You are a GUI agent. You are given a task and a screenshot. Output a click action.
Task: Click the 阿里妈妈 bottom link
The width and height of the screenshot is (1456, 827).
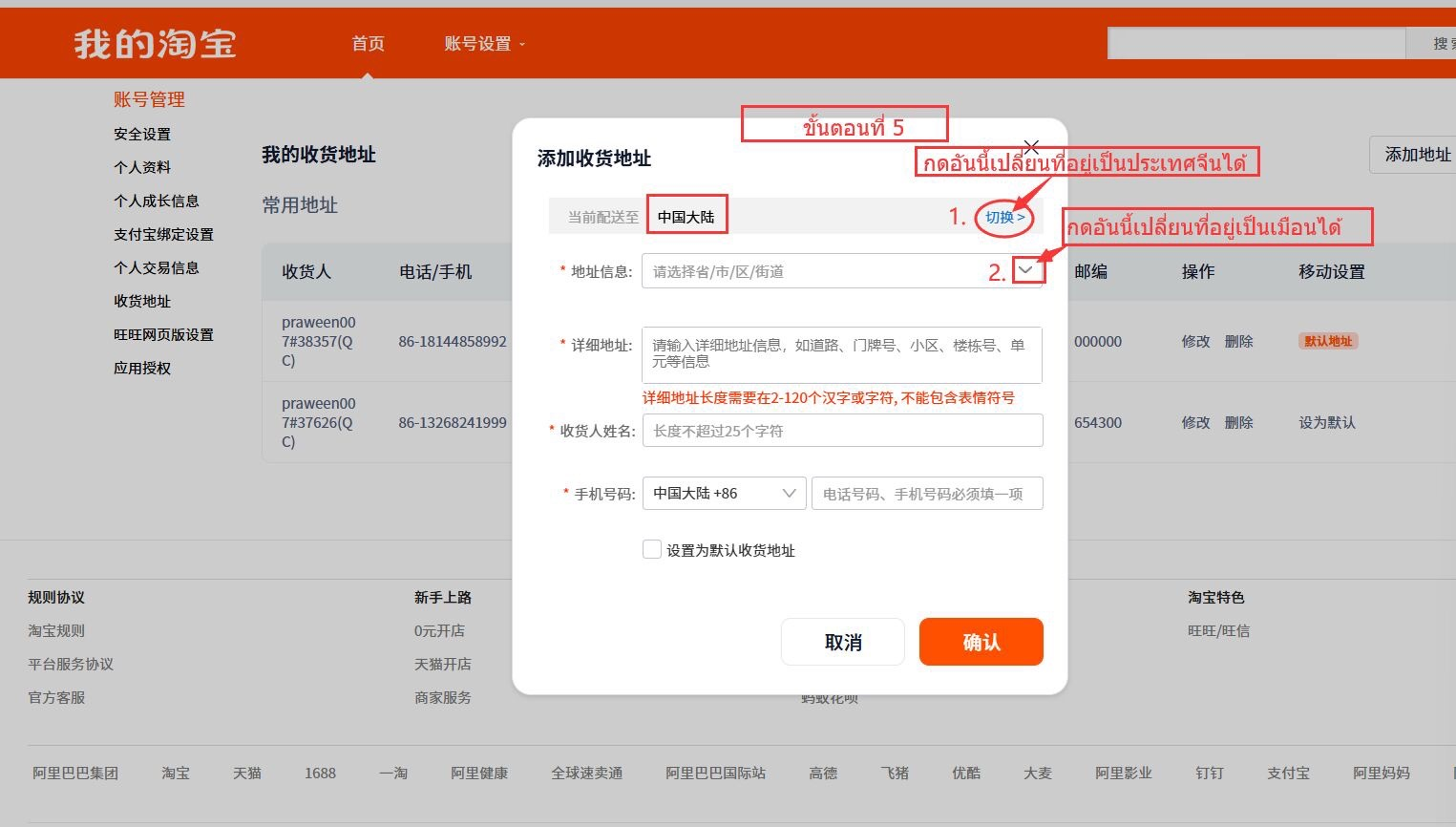click(1382, 774)
